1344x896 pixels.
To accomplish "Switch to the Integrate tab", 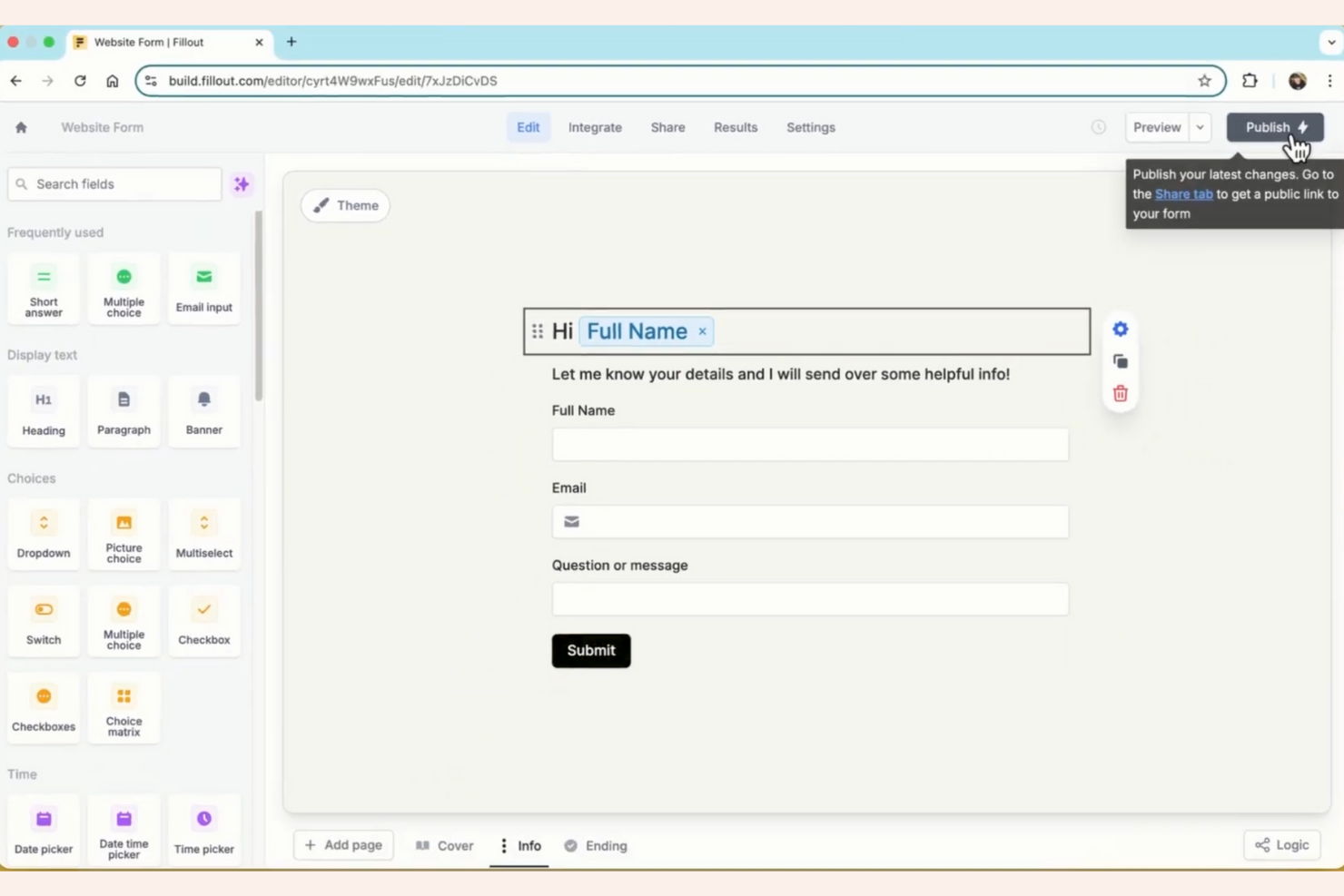I will coord(595,127).
